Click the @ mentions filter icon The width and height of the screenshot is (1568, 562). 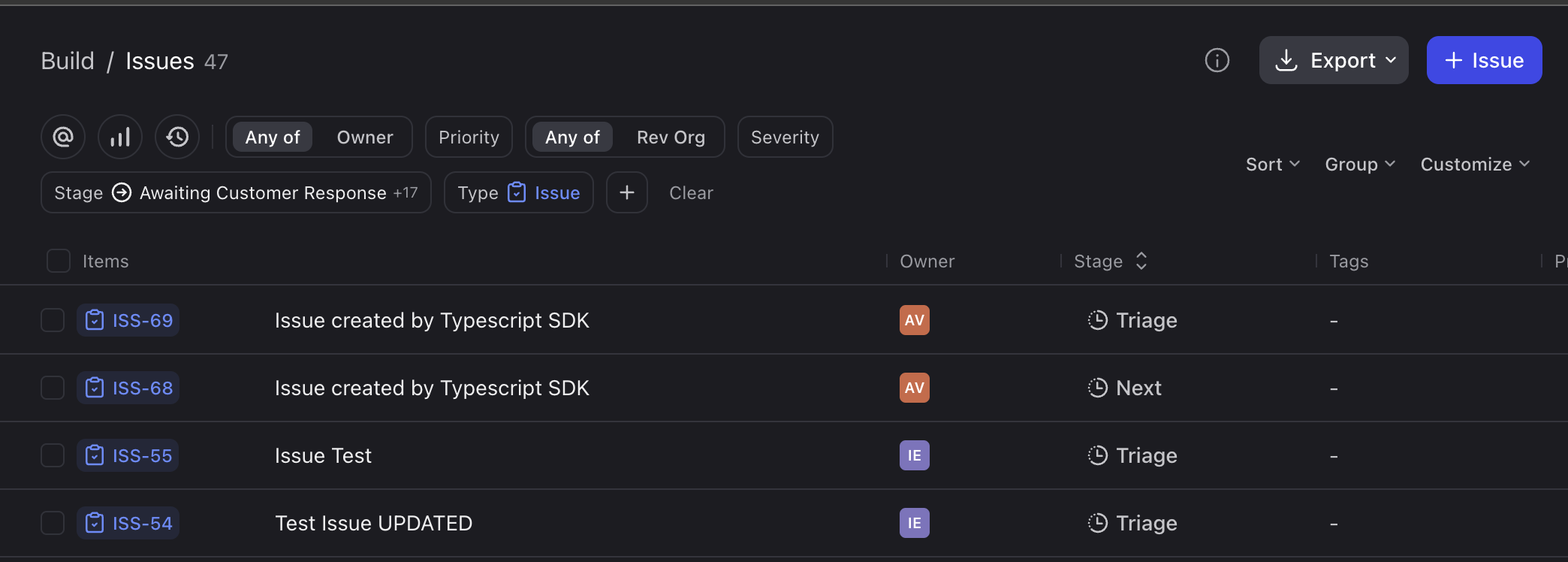63,137
